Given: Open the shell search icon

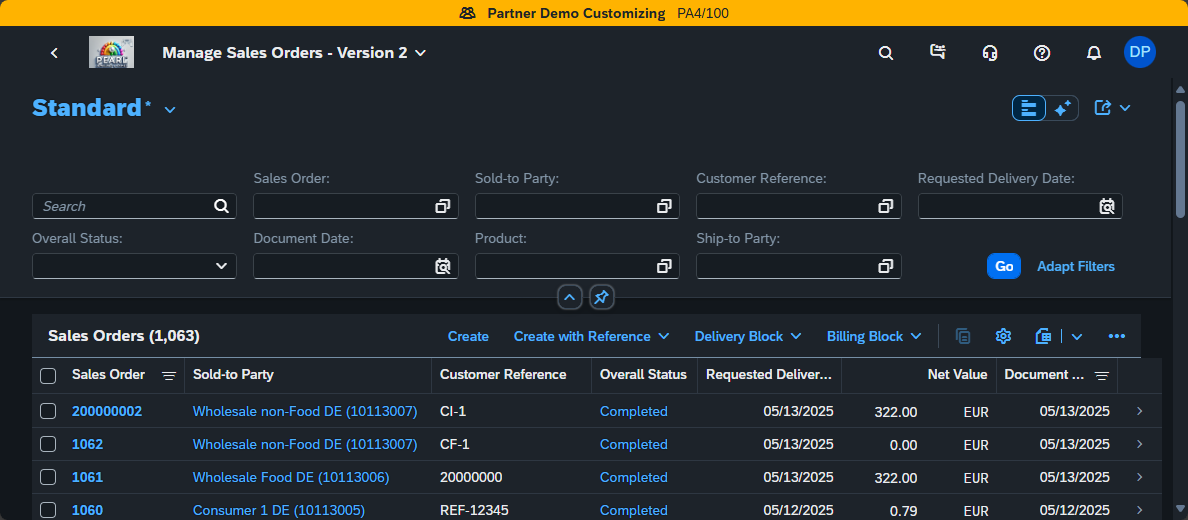Looking at the screenshot, I should click(886, 52).
